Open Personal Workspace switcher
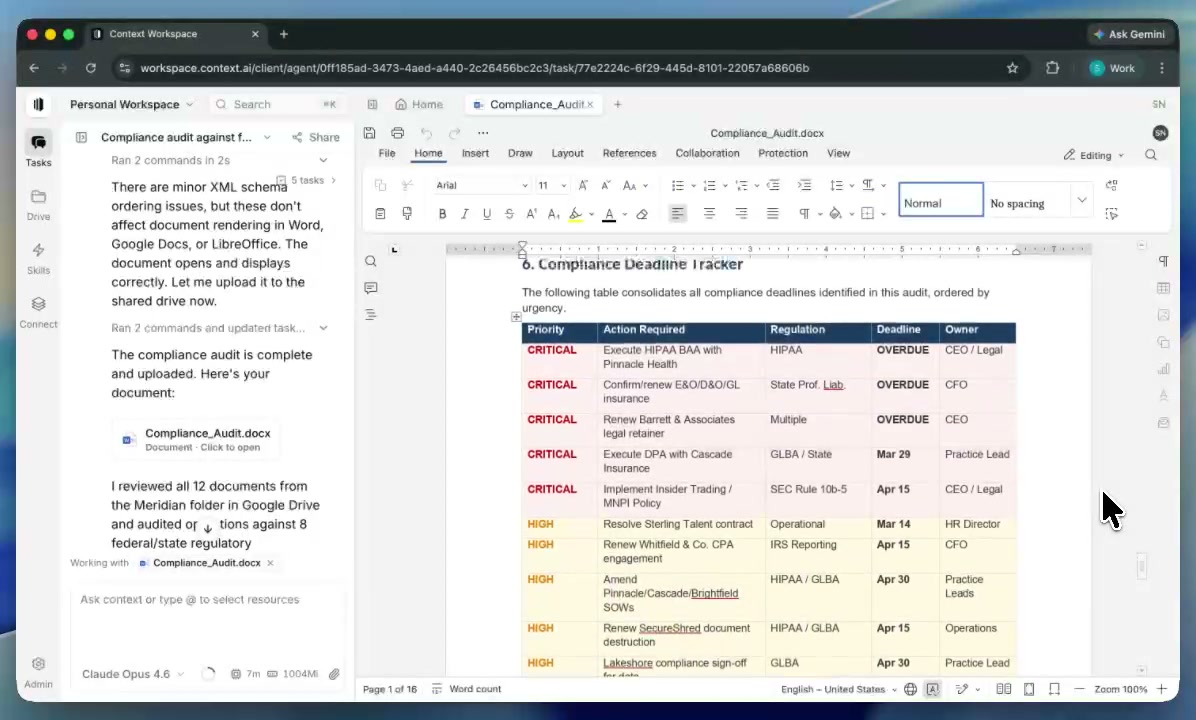Image resolution: width=1196 pixels, height=720 pixels. click(131, 104)
